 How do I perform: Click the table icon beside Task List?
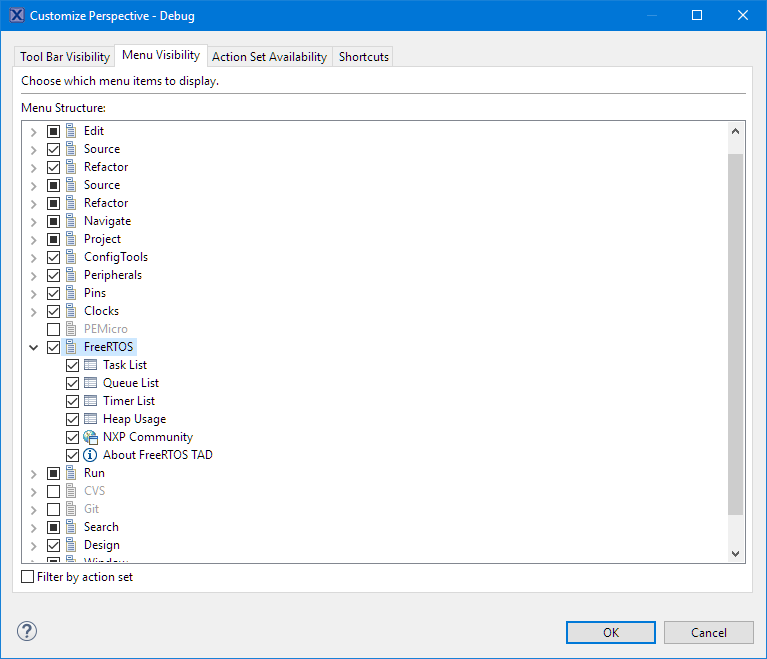click(90, 365)
